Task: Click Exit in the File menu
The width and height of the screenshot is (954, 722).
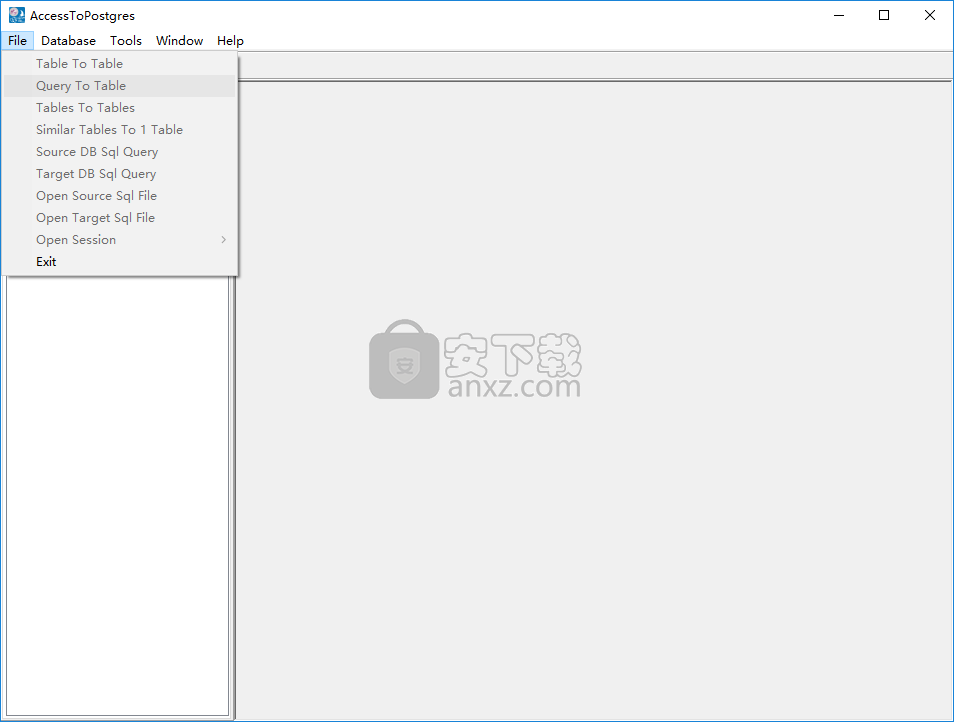Action: pos(119,262)
